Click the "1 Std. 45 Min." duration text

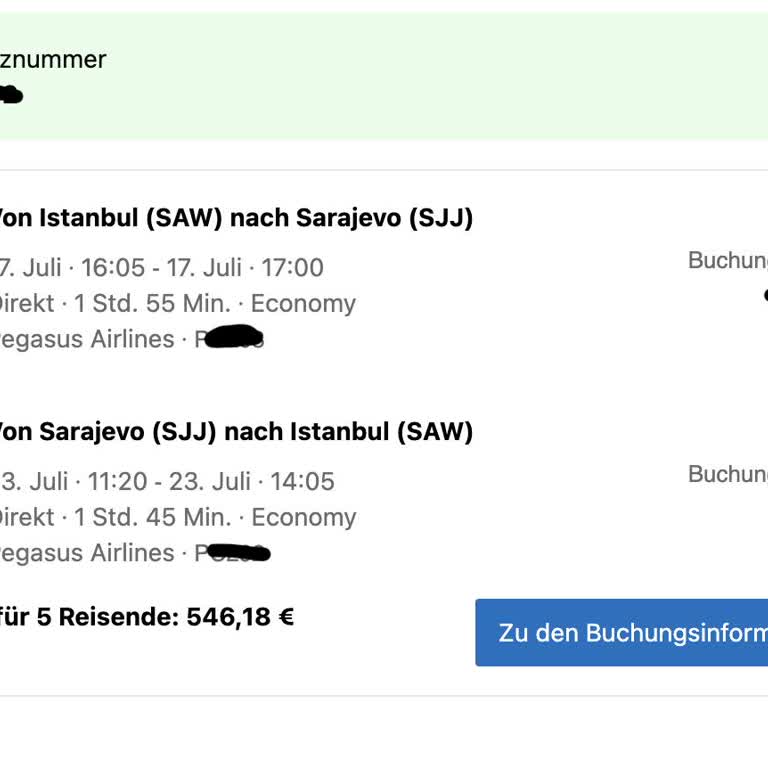point(162,517)
